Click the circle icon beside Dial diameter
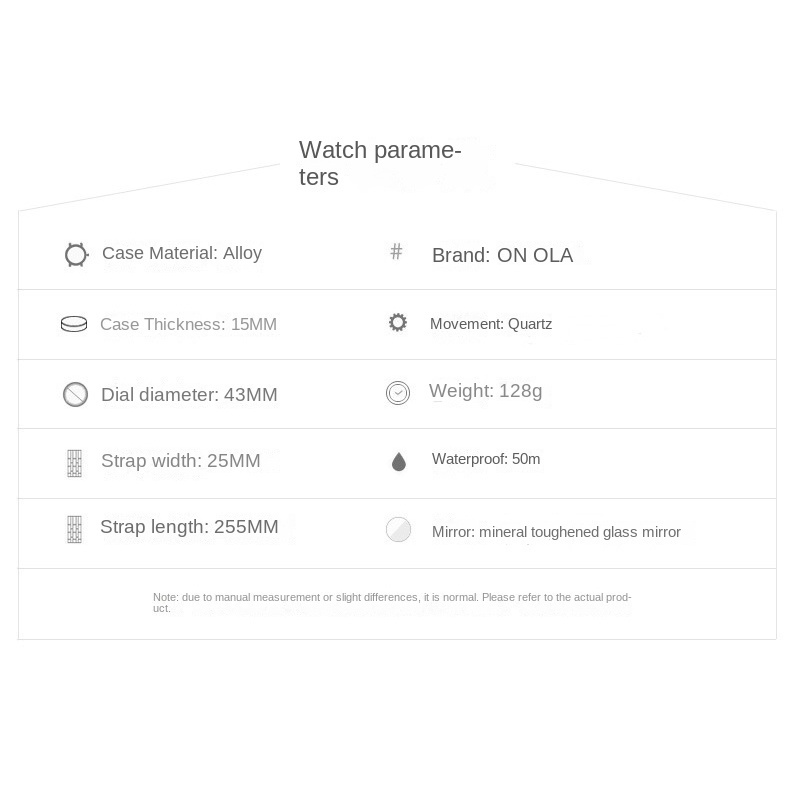The width and height of the screenshot is (790, 790). pos(76,394)
